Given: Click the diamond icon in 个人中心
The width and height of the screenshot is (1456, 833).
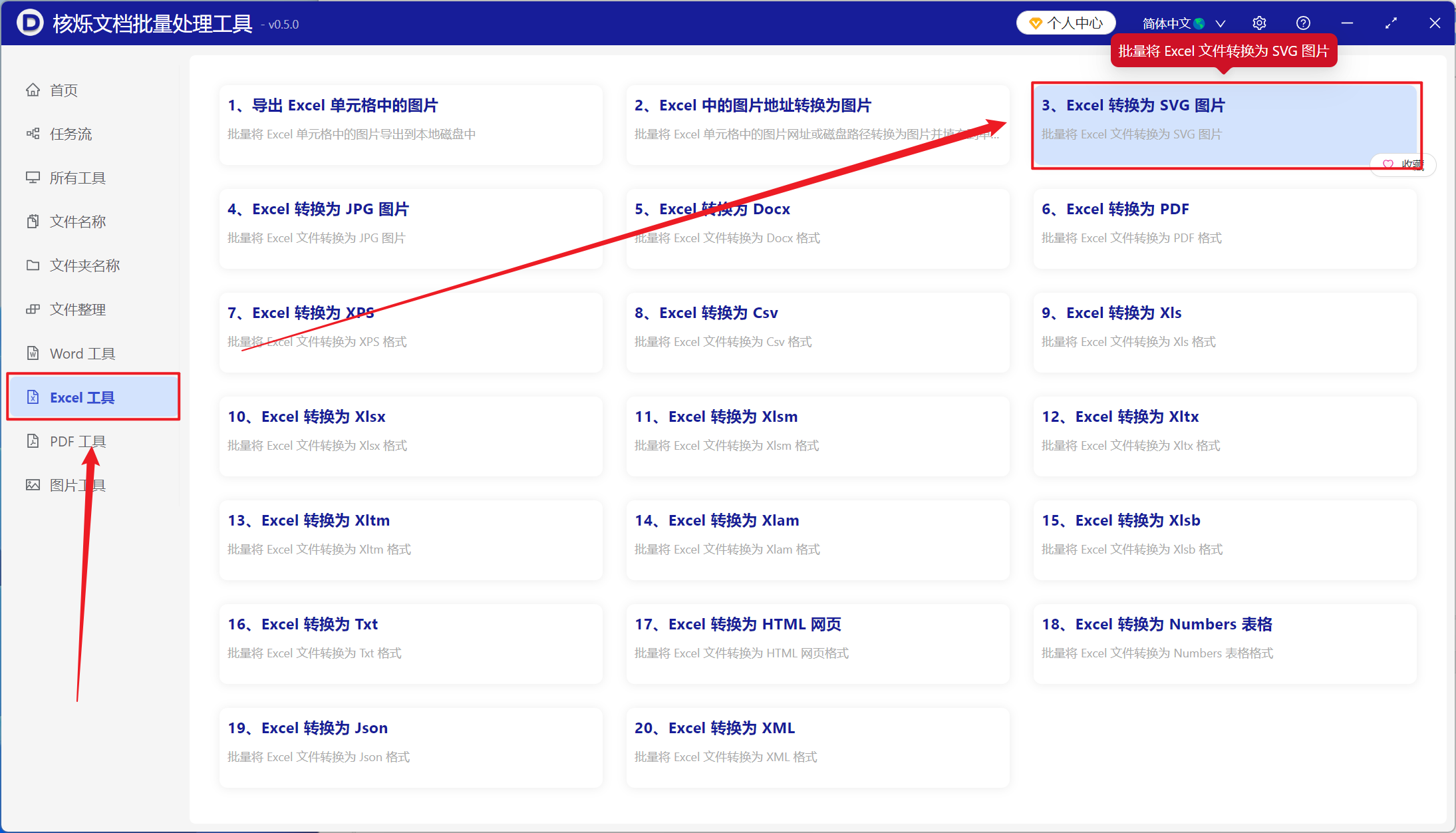Looking at the screenshot, I should coord(1035,23).
